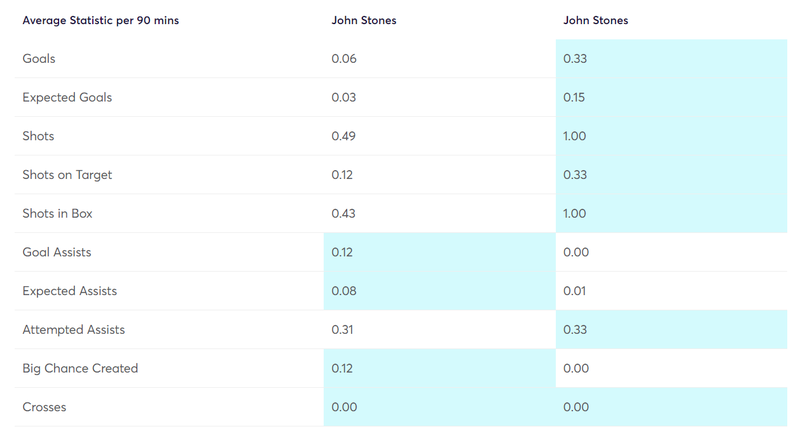Click Crosses 0.00 under the first John Stones column
Viewport: 800px width, 436px height.
(x=344, y=407)
